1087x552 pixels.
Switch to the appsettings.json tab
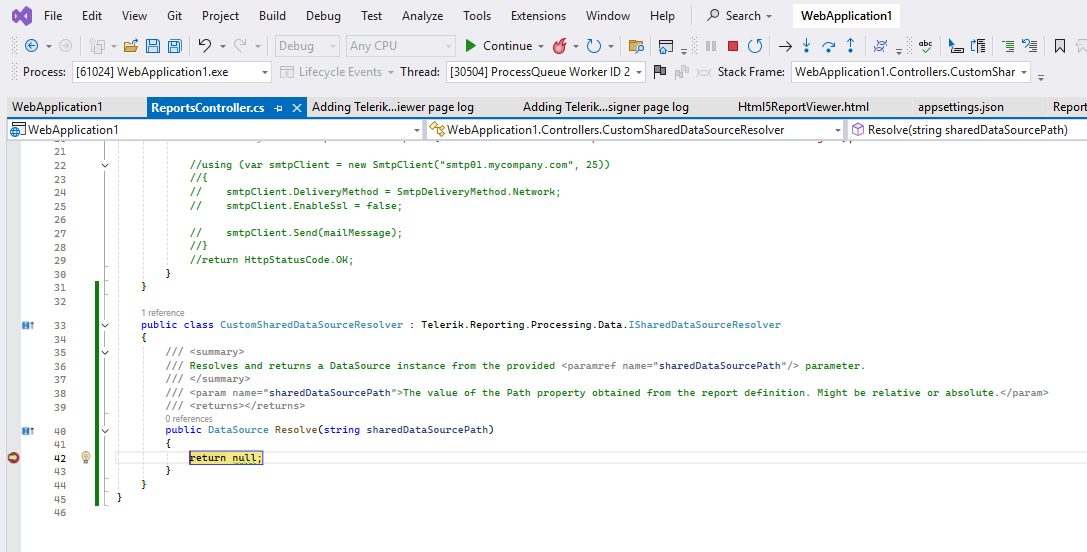[960, 107]
